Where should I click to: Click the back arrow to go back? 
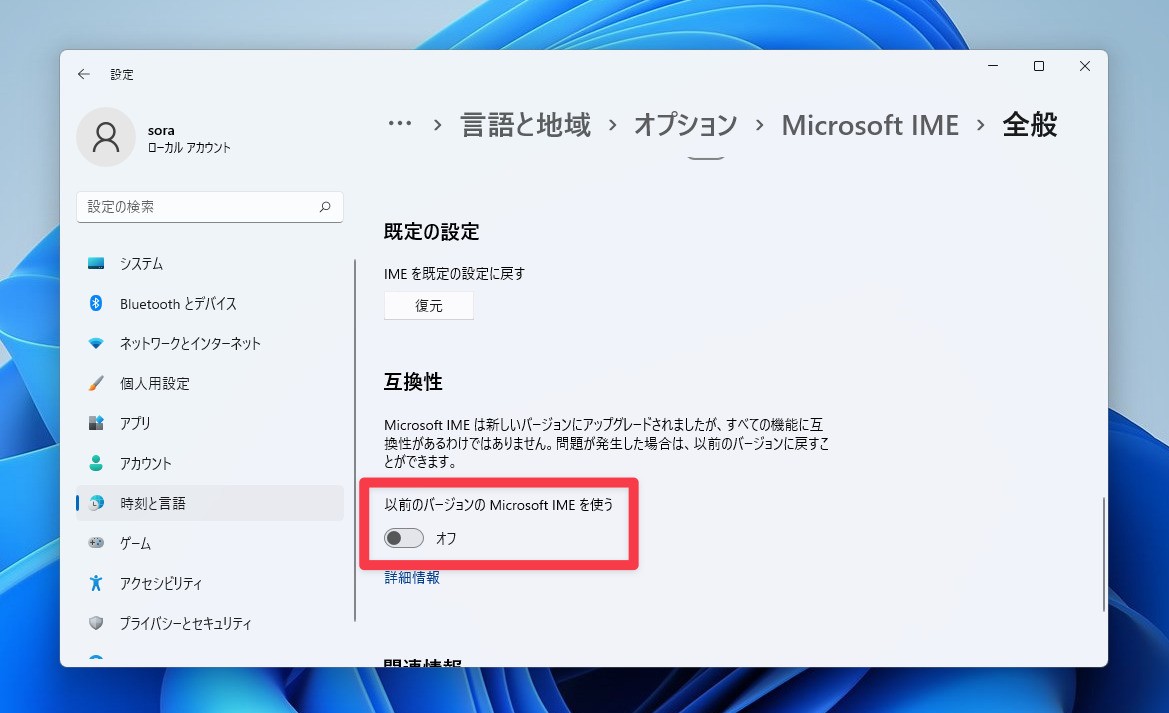pyautogui.click(x=84, y=74)
